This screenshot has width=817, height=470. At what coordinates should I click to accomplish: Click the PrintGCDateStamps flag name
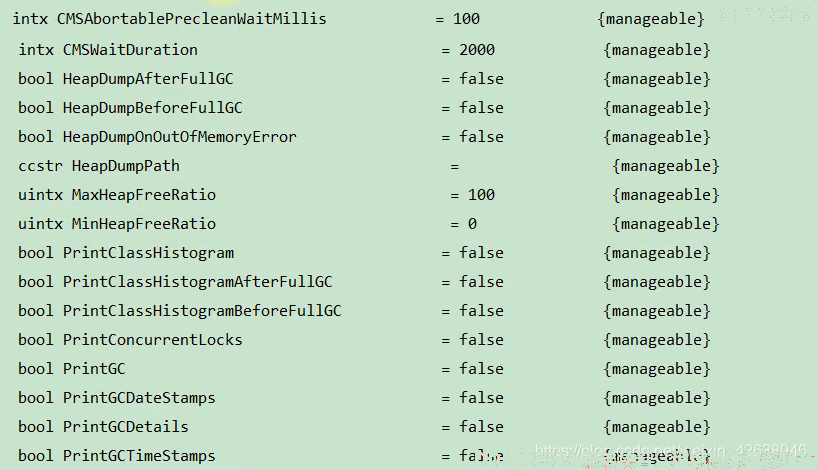[x=139, y=398]
